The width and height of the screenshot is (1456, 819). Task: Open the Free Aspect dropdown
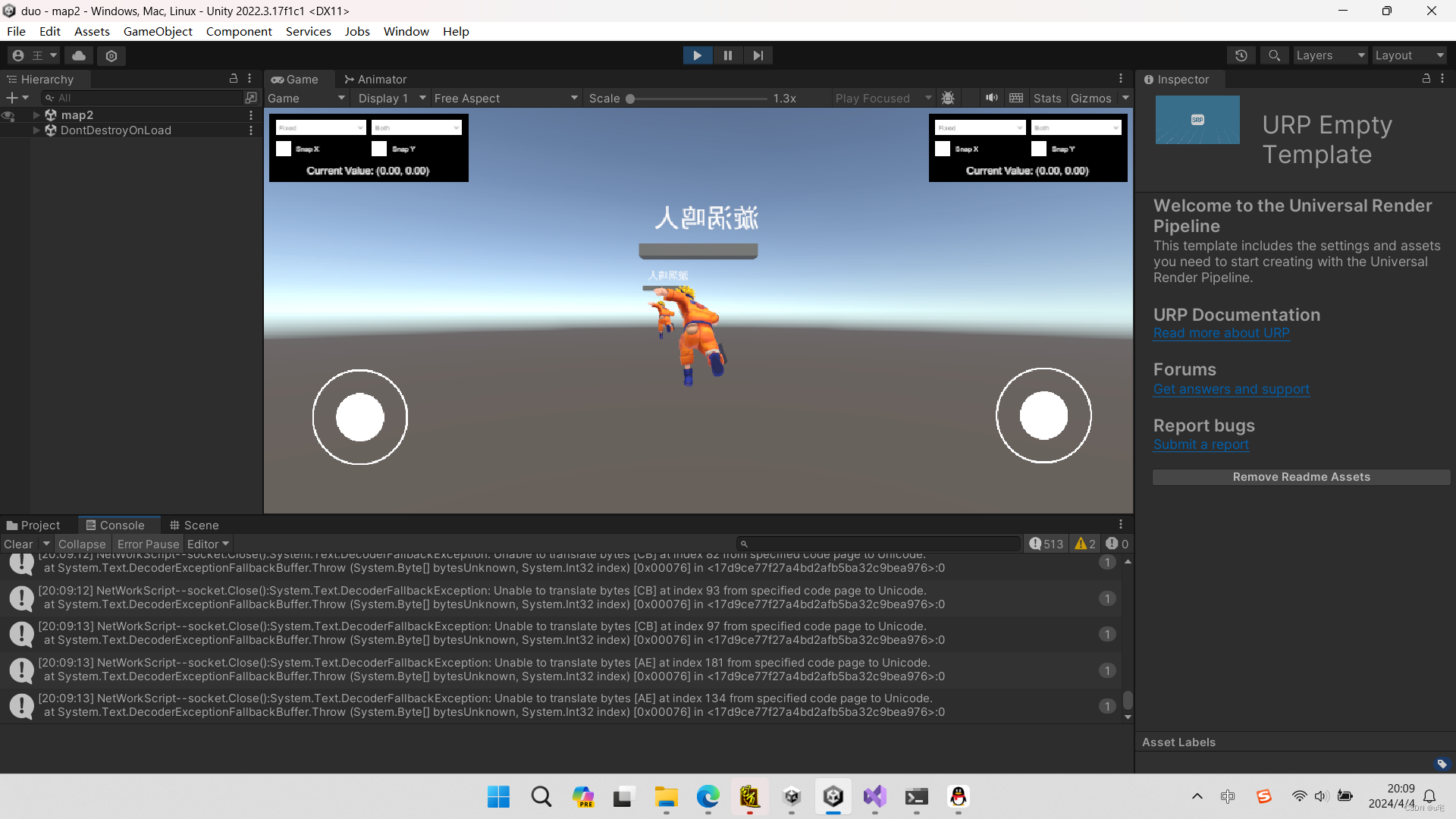[x=506, y=98]
